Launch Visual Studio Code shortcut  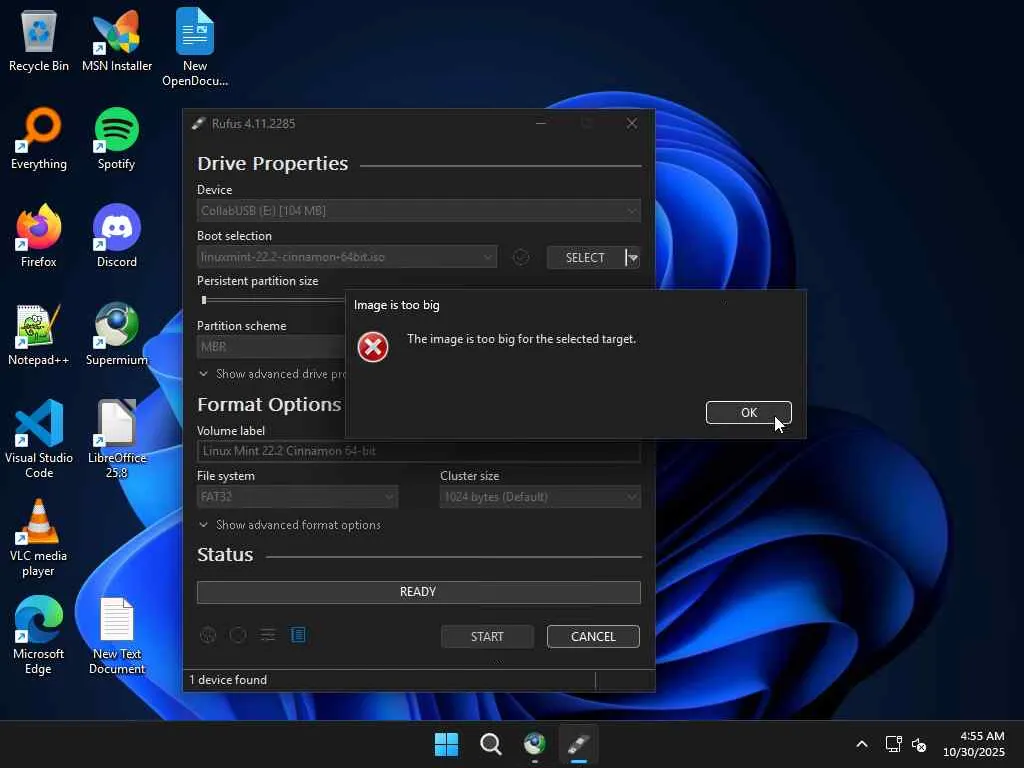pyautogui.click(x=39, y=439)
